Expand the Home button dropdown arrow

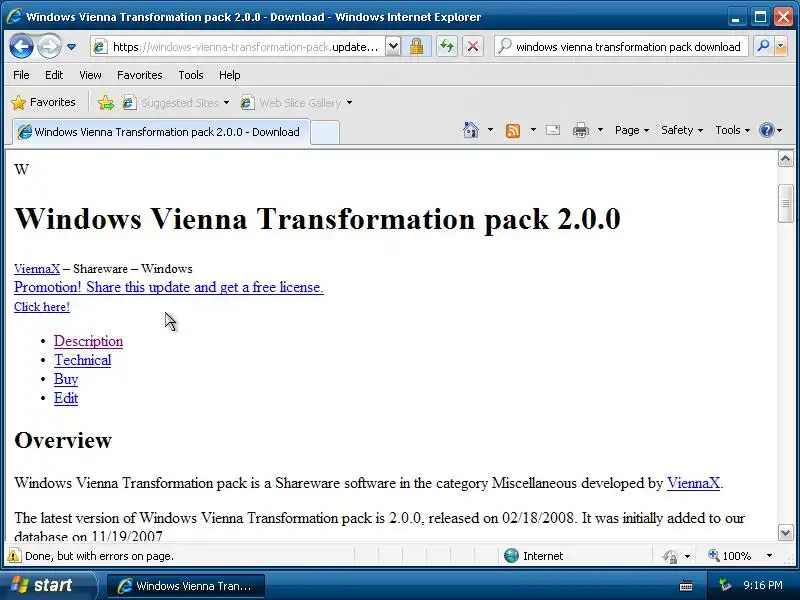click(x=490, y=130)
